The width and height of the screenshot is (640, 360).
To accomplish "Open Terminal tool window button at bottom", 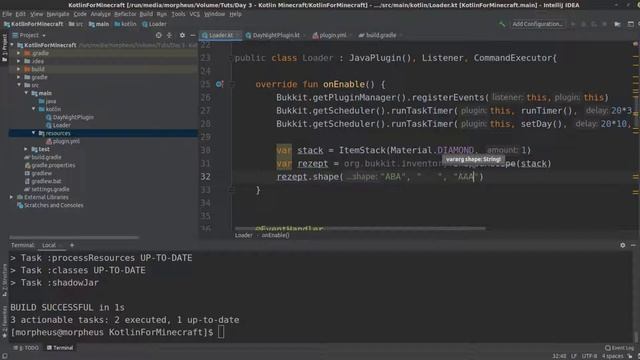I will [60, 348].
